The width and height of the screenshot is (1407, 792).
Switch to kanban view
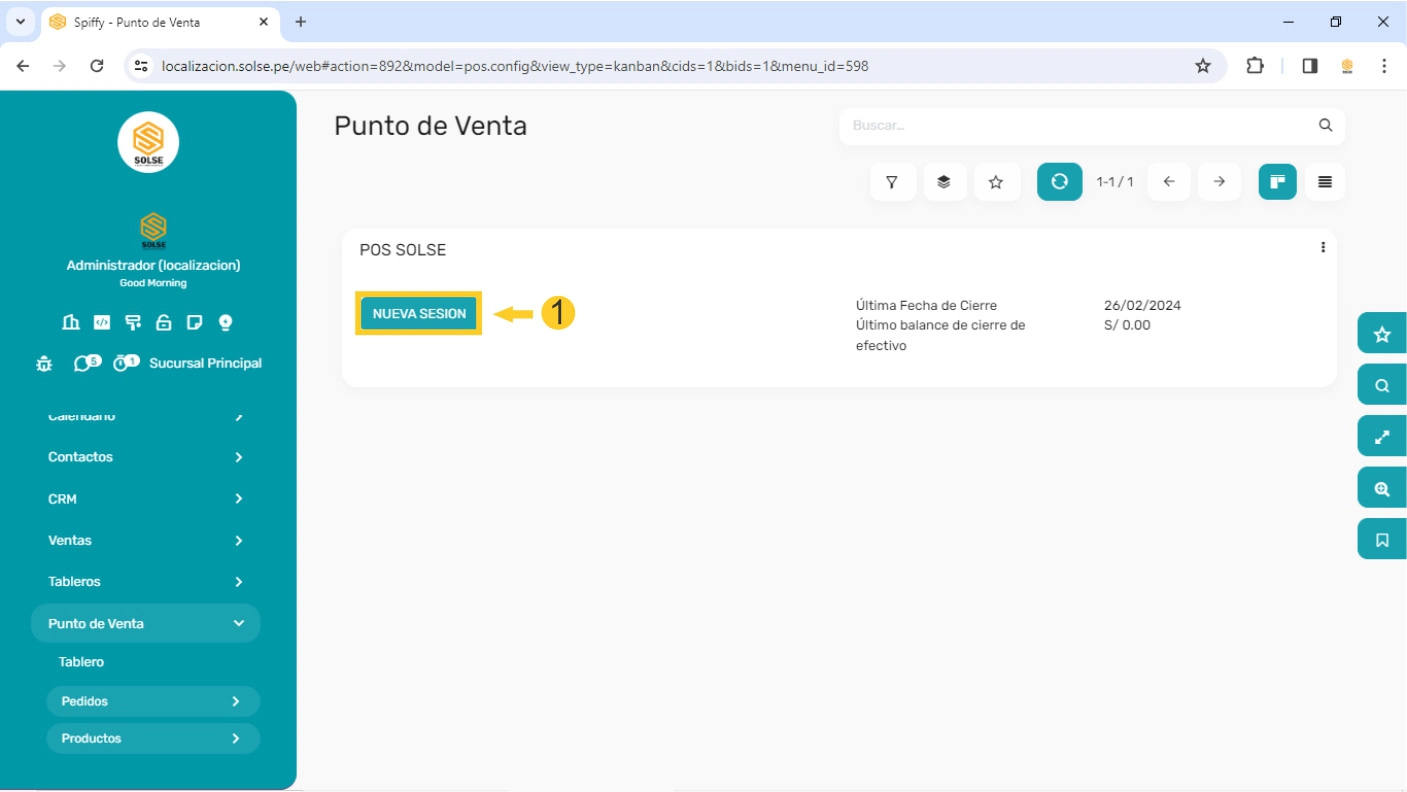(x=1277, y=182)
